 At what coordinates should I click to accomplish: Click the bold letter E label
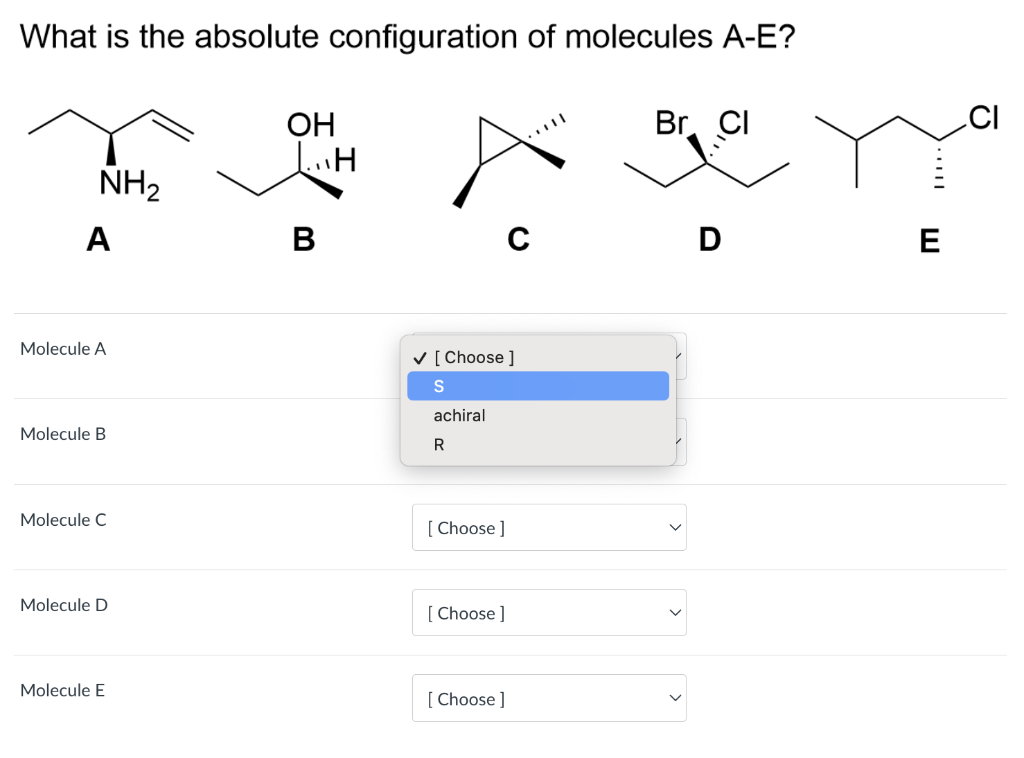pyautogui.click(x=929, y=240)
